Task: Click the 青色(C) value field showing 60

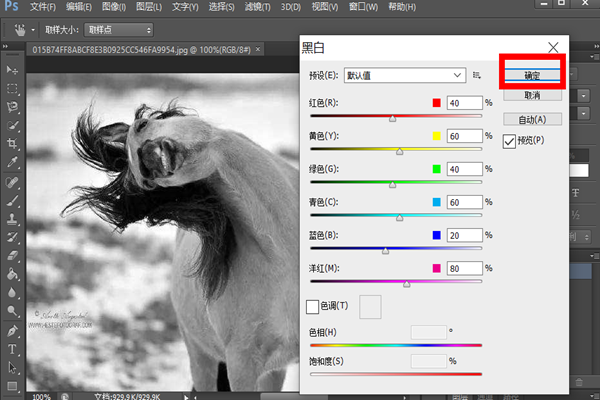Action: 465,202
